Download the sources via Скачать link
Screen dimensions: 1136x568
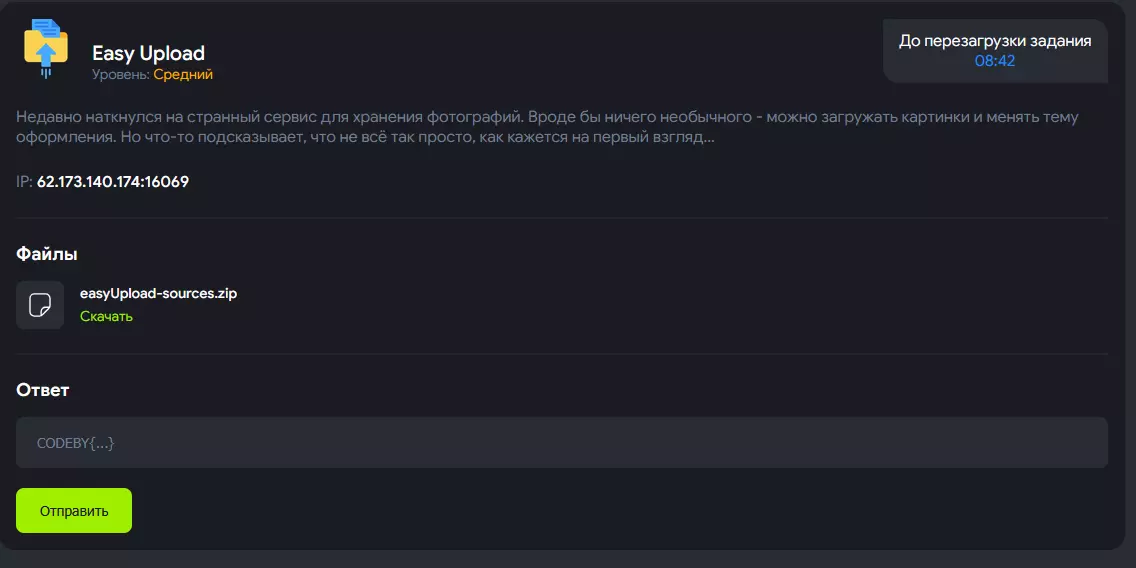tap(106, 317)
